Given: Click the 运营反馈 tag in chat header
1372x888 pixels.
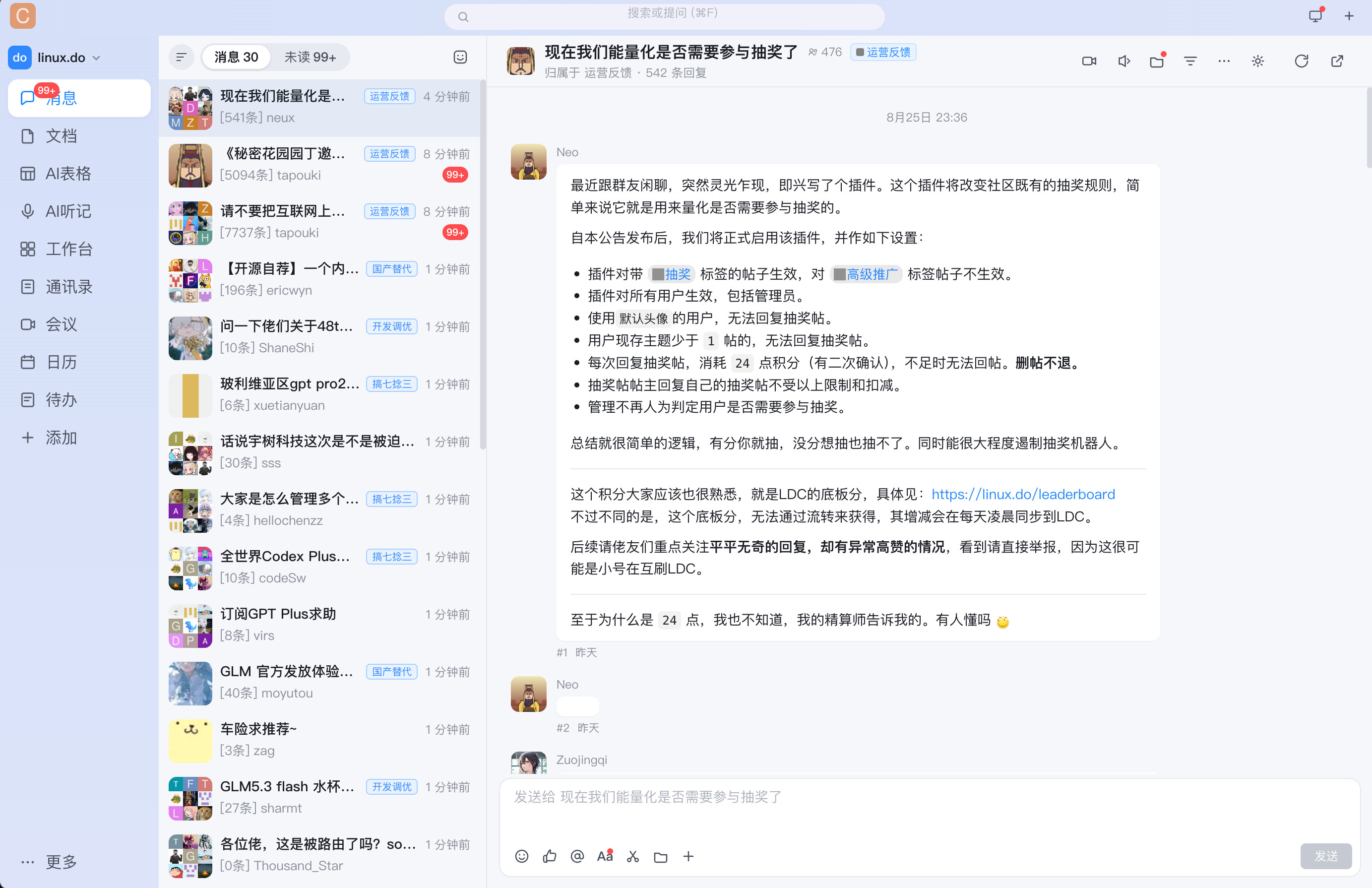Looking at the screenshot, I should pyautogui.click(x=883, y=53).
